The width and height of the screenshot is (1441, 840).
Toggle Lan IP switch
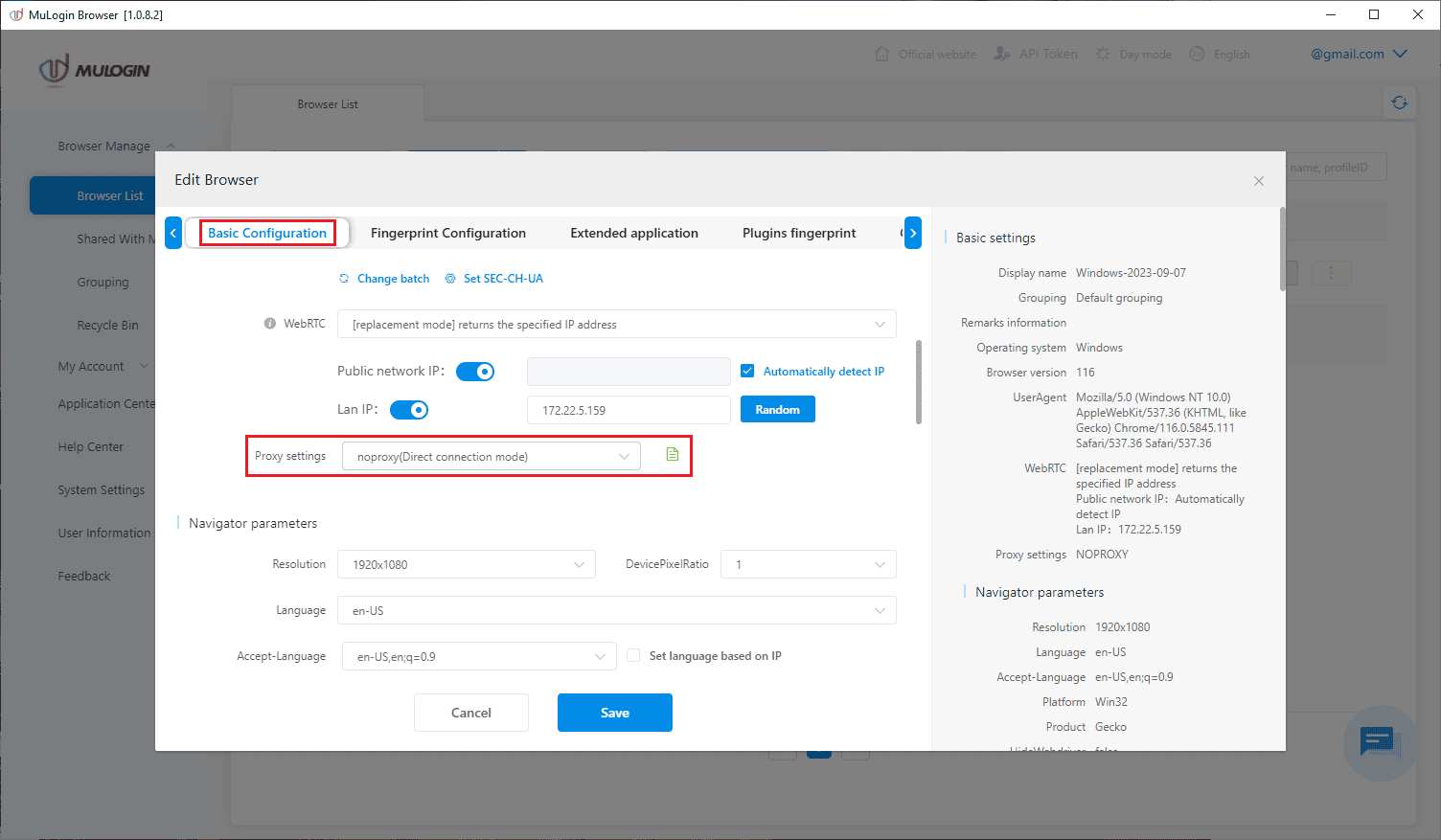[x=409, y=410]
